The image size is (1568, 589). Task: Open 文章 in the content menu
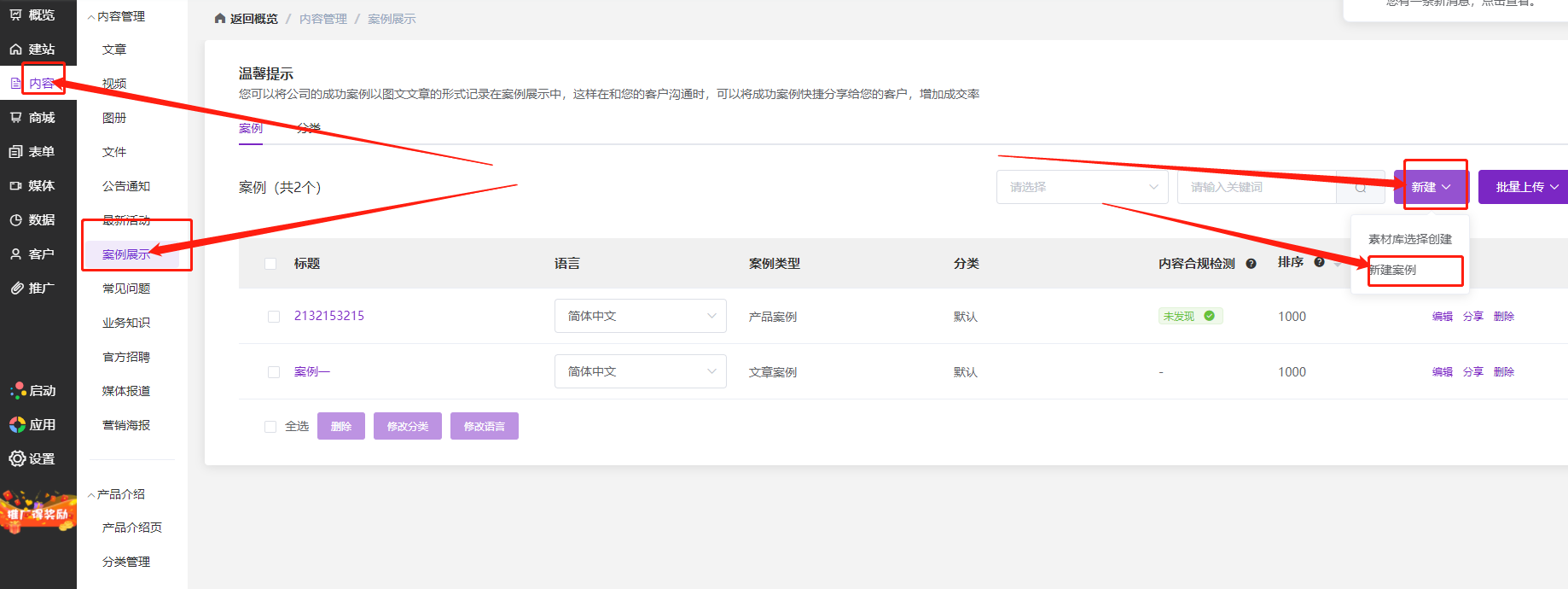coord(114,50)
